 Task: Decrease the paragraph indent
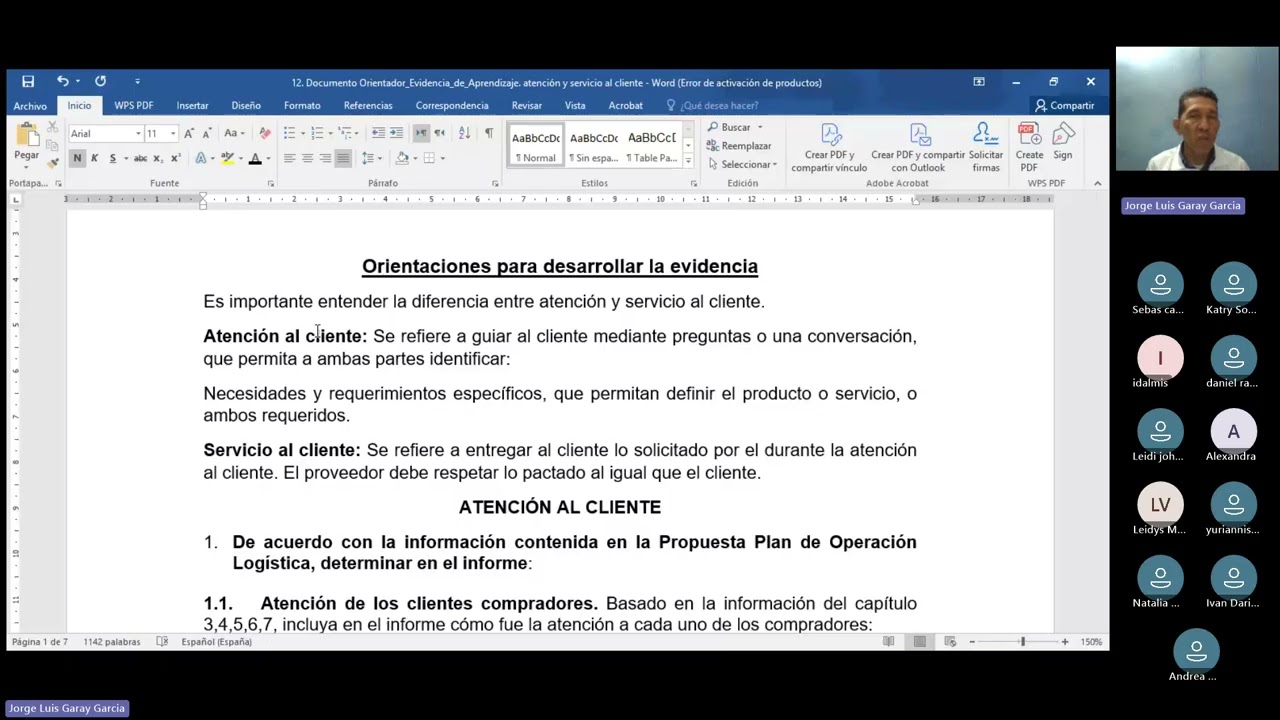point(378,133)
